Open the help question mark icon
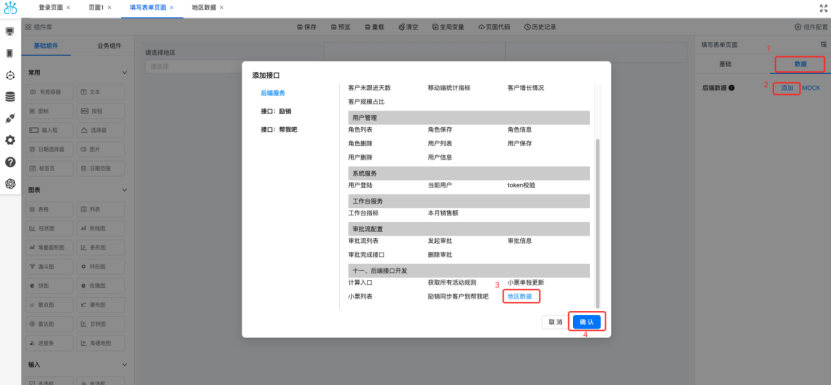Viewport: 831px width, 385px height. click(x=10, y=162)
